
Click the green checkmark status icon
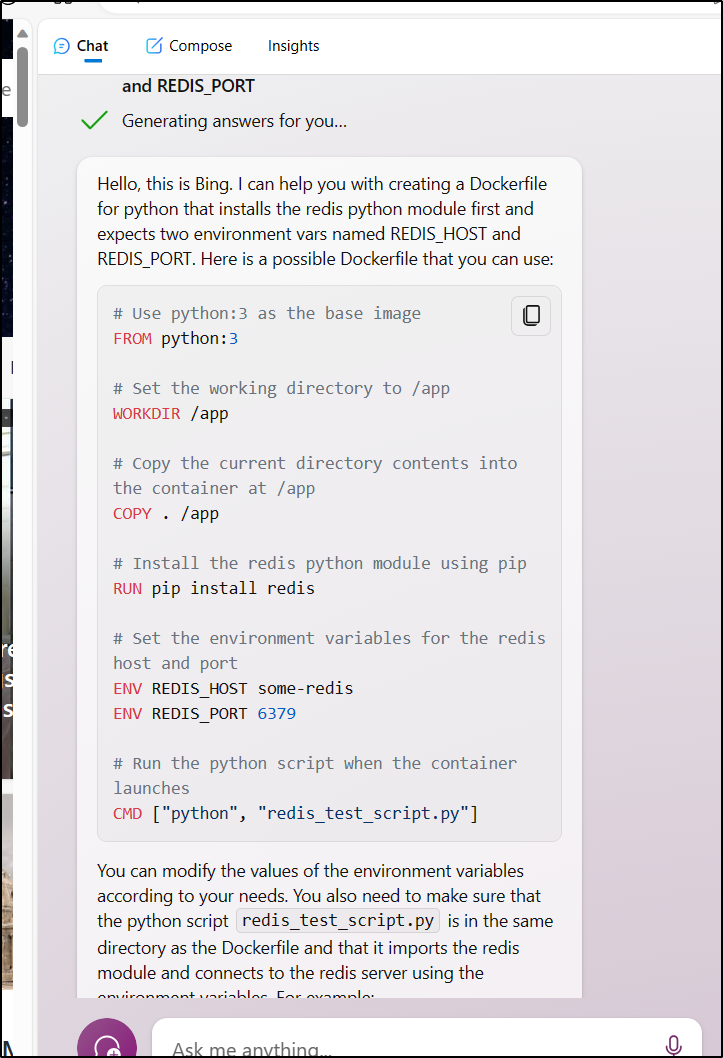94,120
